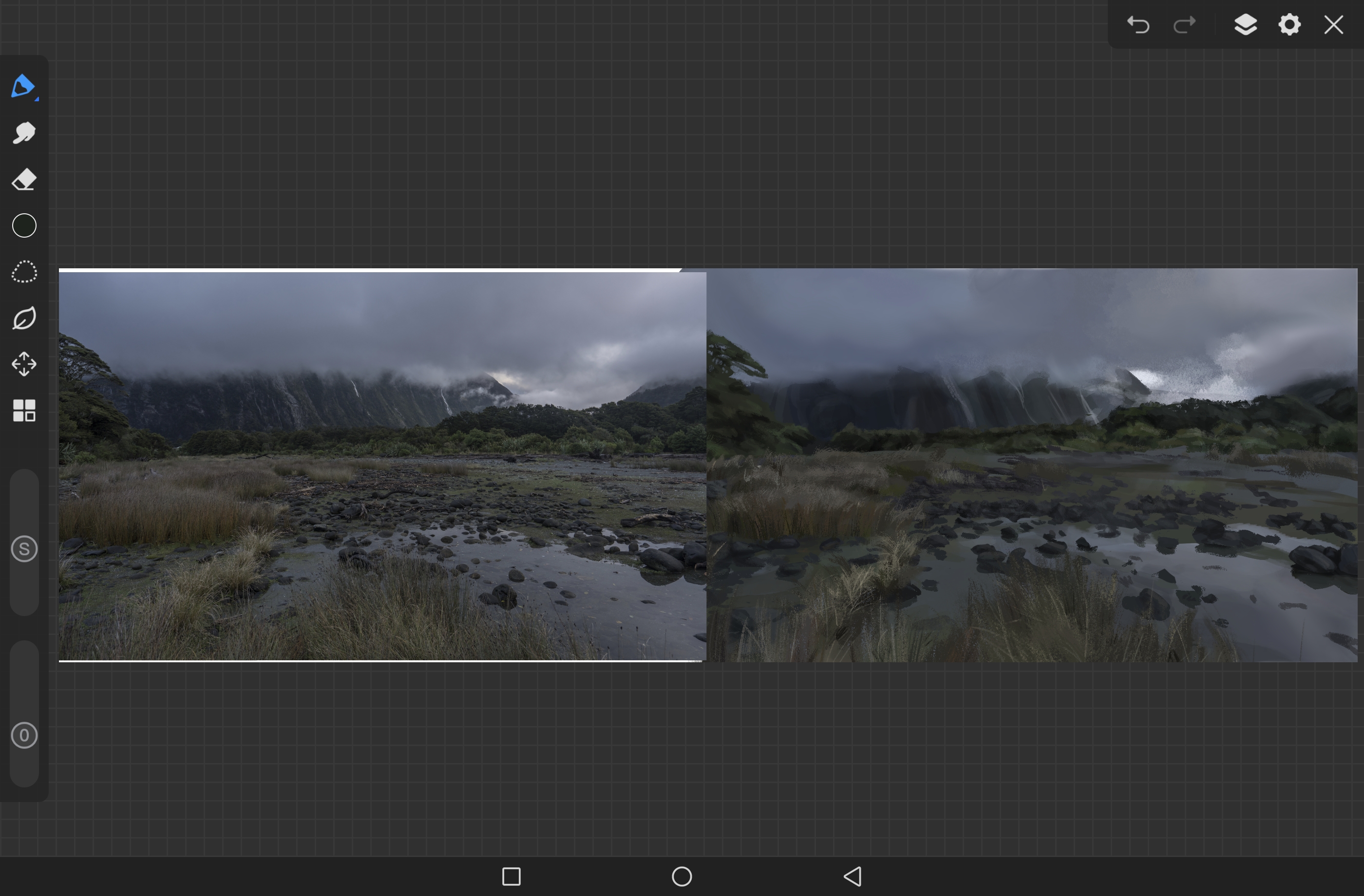Select the Eraser tool
Image resolution: width=1364 pixels, height=896 pixels.
(x=24, y=179)
